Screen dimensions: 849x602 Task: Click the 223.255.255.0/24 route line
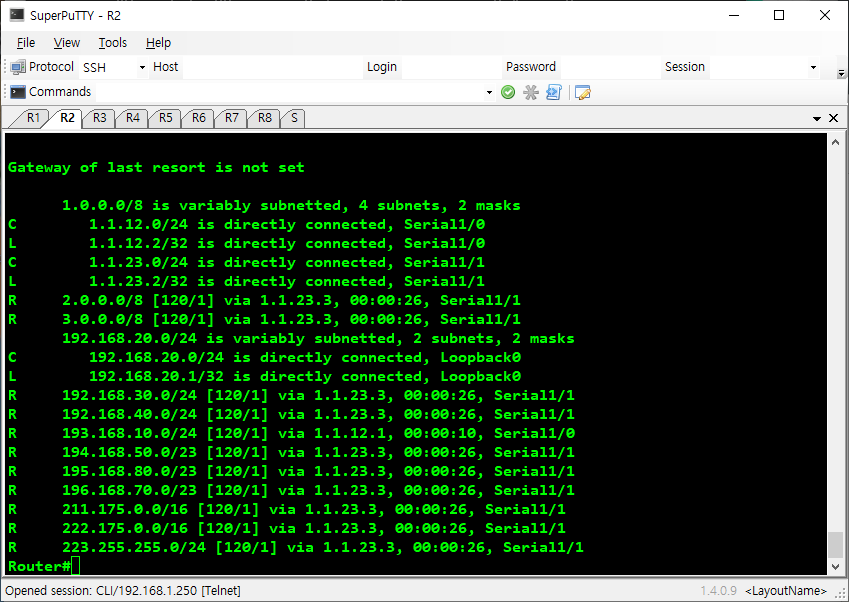click(x=296, y=547)
